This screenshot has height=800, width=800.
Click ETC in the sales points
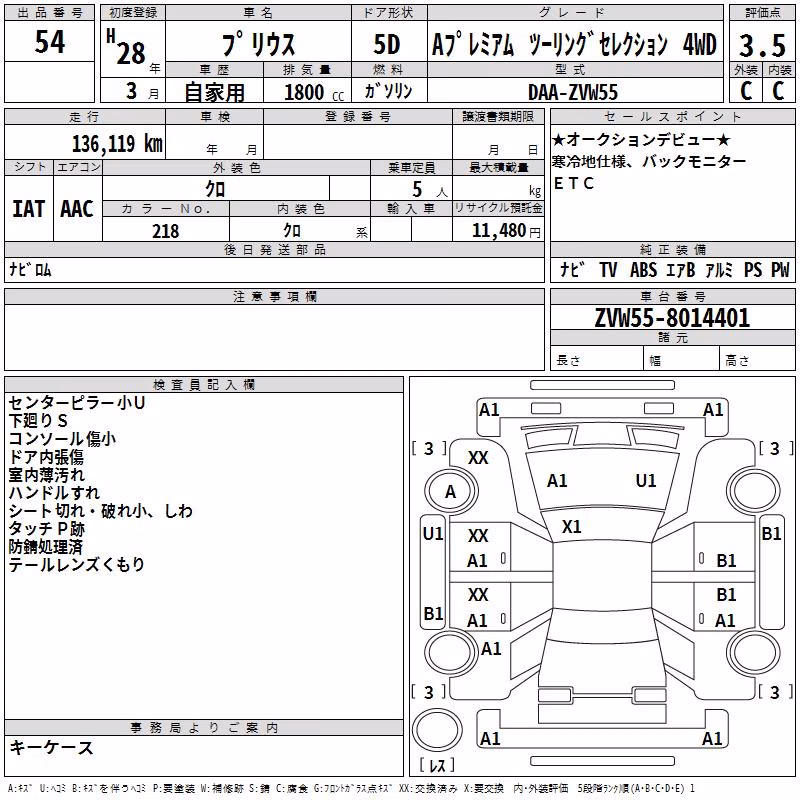coord(574,183)
